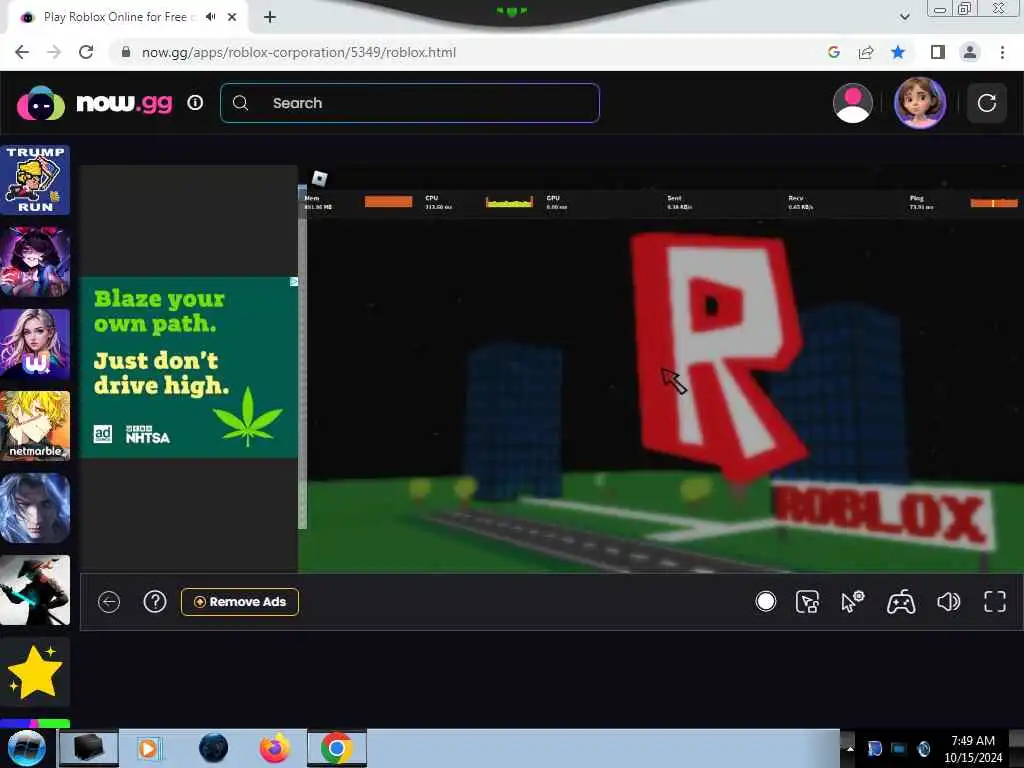The height and width of the screenshot is (768, 1024).
Task: Toggle the bookmark star
Action: point(898,52)
